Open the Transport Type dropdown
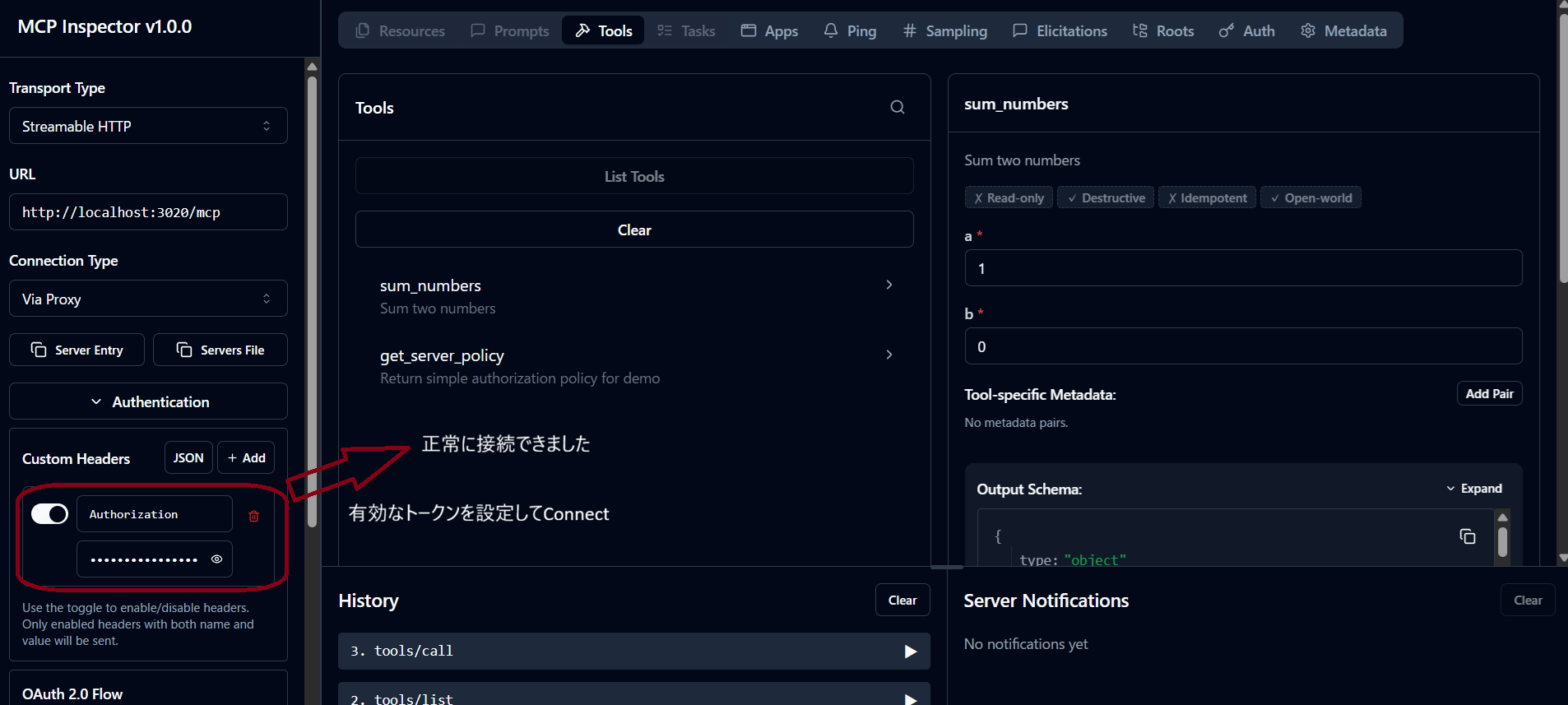This screenshot has height=705, width=1568. click(148, 126)
